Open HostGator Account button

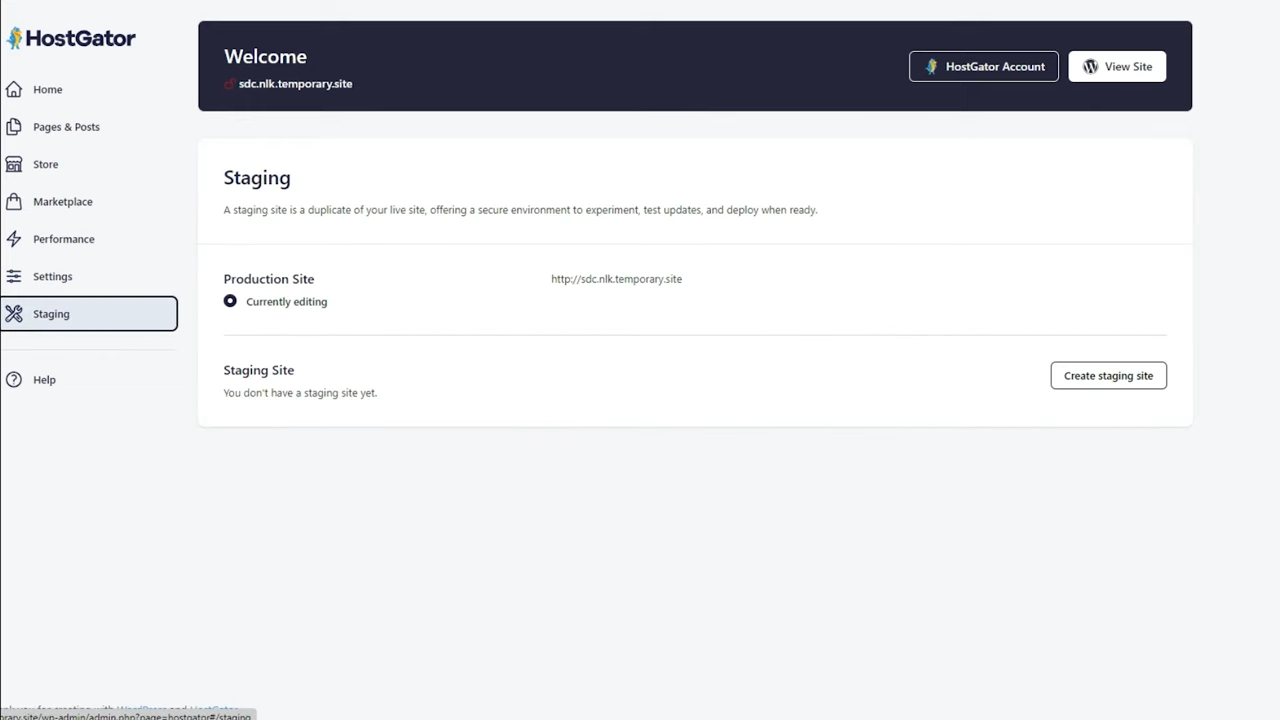pyautogui.click(x=983, y=67)
